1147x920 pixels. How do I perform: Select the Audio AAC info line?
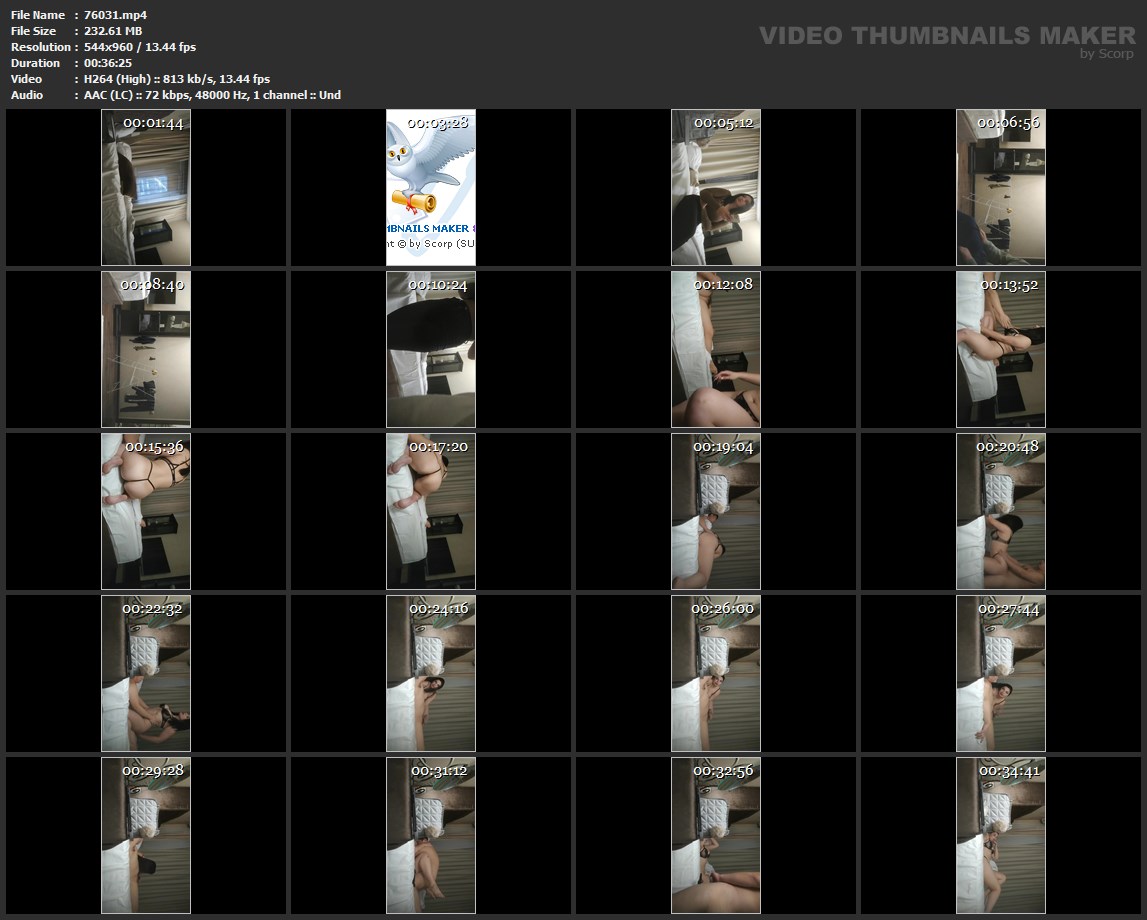pos(212,95)
